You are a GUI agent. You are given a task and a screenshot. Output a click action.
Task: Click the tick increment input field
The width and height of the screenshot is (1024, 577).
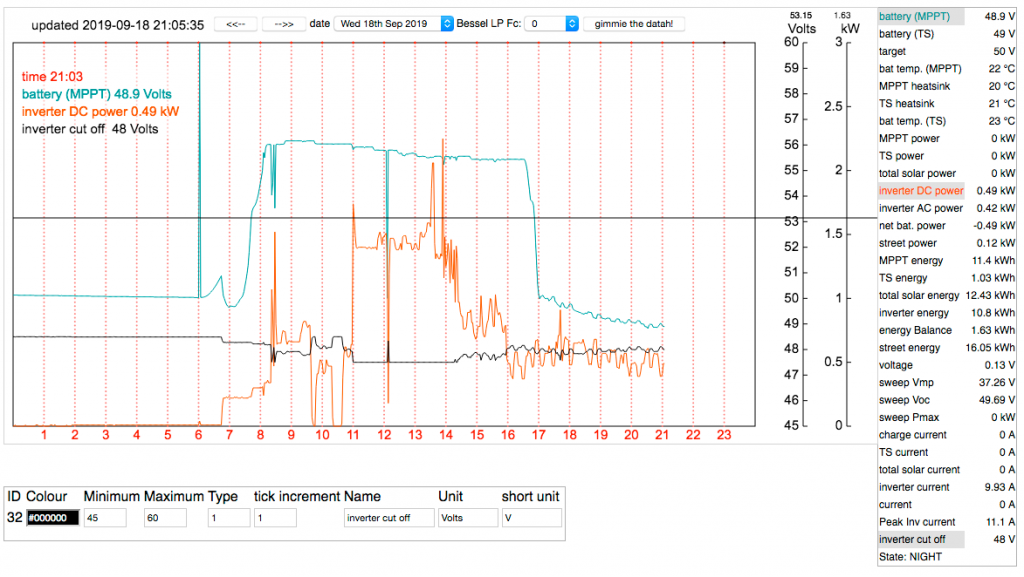pyautogui.click(x=274, y=518)
